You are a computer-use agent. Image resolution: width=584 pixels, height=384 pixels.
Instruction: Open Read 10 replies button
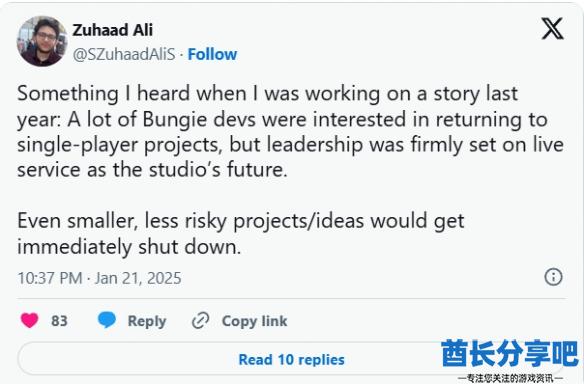[x=291, y=359]
